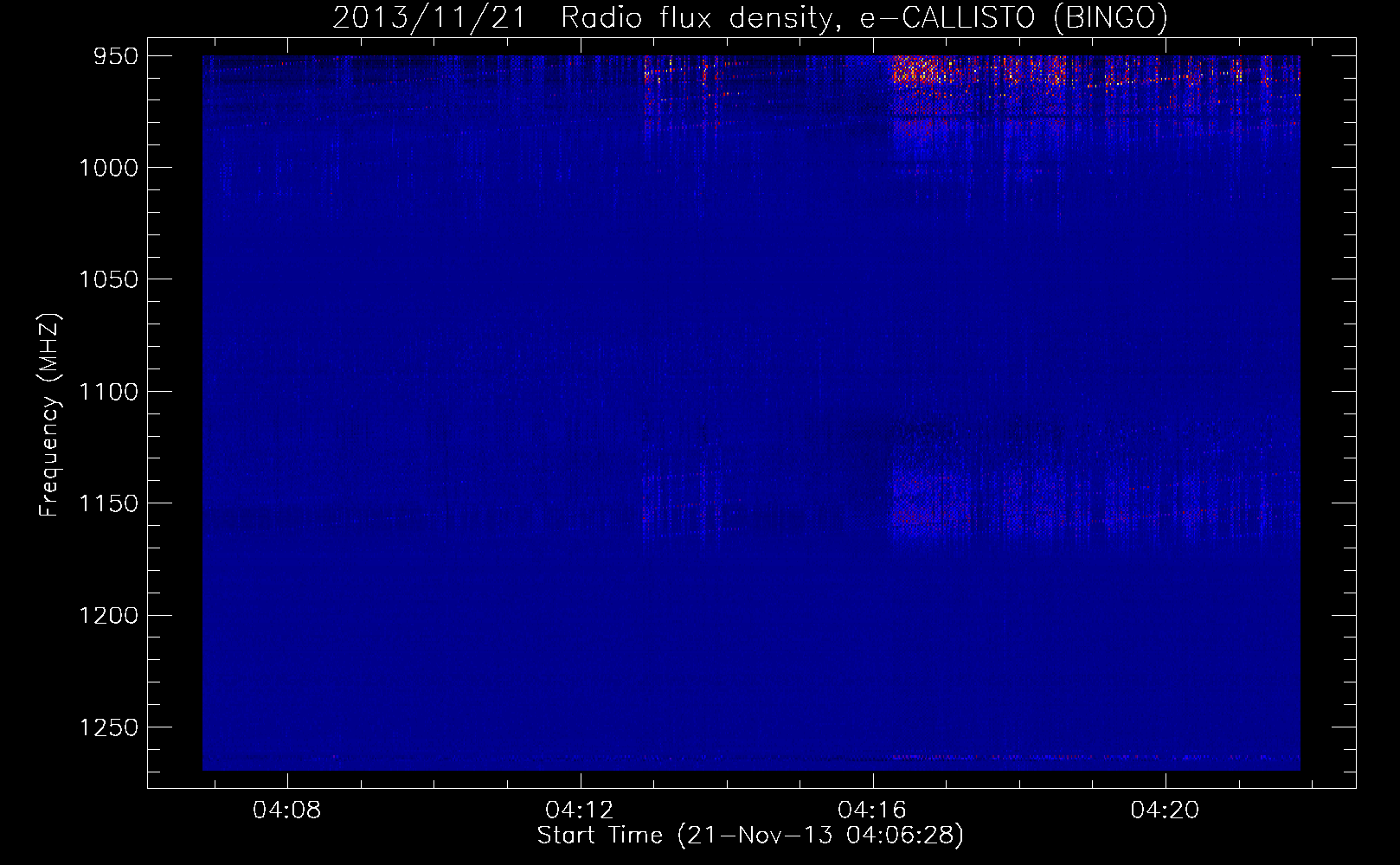This screenshot has height=865, width=1400.
Task: Click the 1000 frequency tick label
Action: point(108,168)
